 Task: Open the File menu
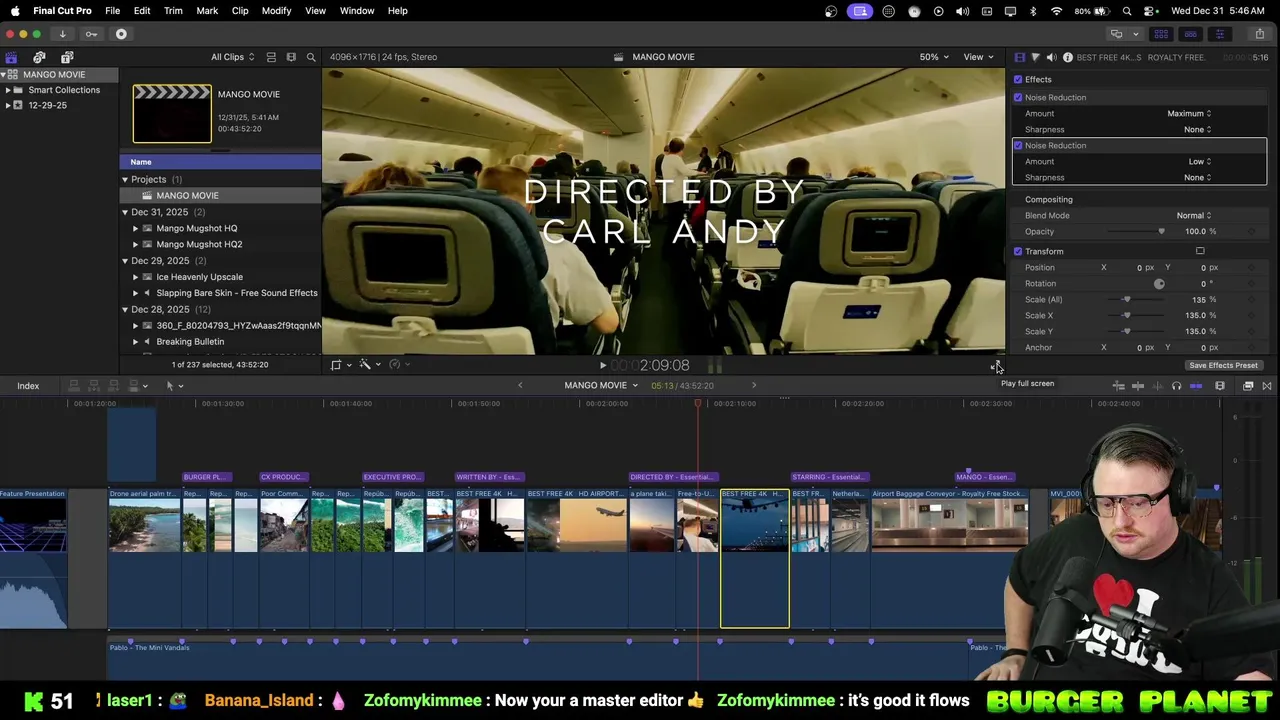[113, 10]
